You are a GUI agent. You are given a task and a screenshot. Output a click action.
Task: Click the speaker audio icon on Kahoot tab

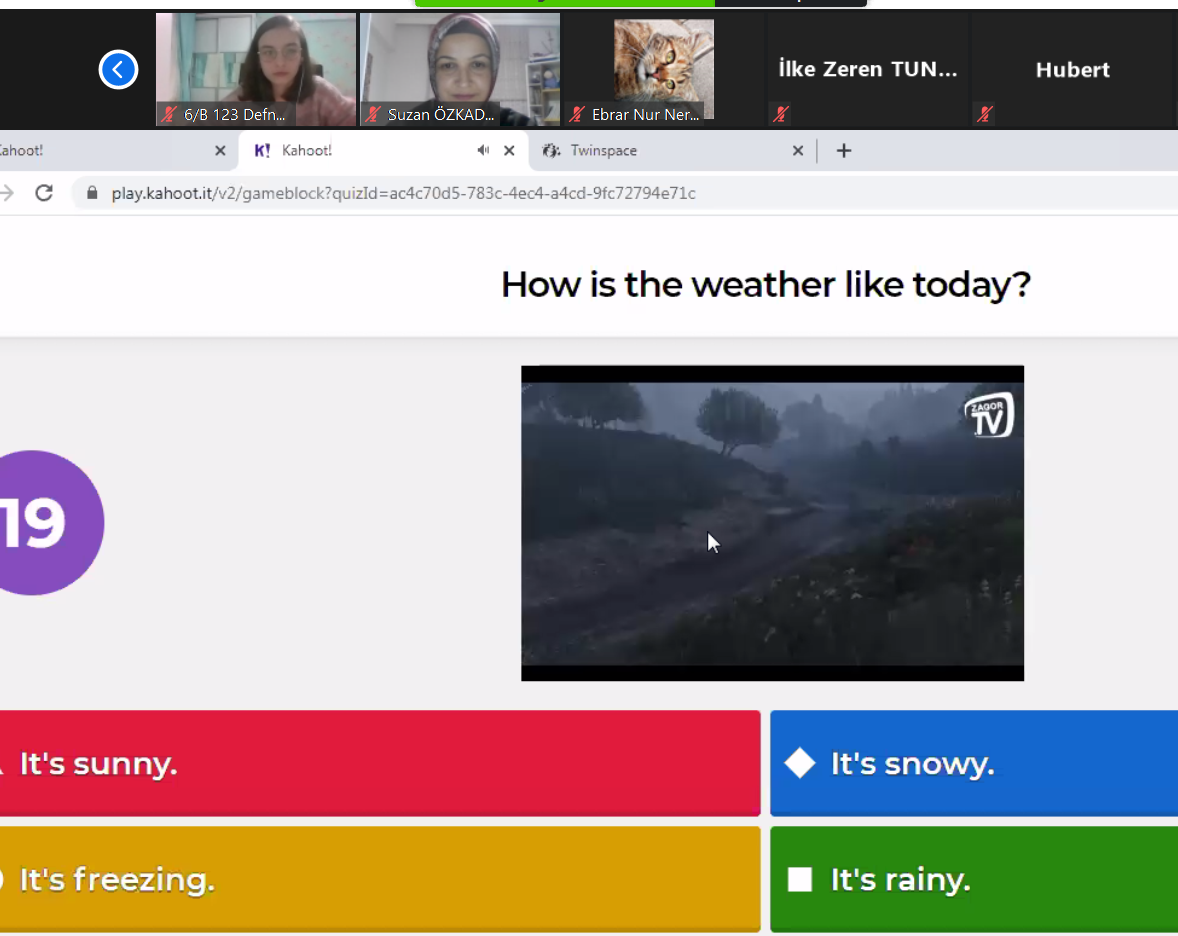pos(483,151)
